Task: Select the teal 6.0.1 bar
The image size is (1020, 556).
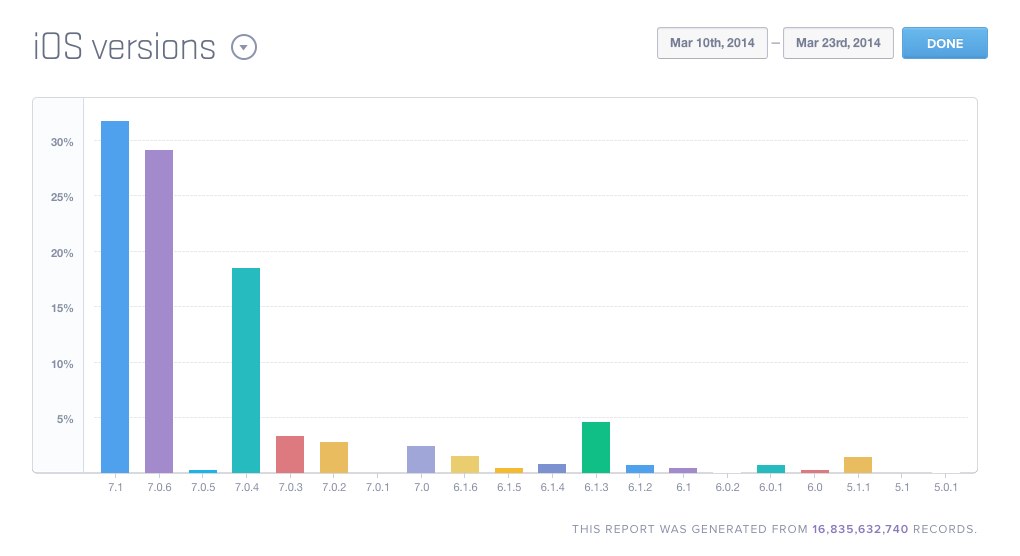Action: (771, 468)
